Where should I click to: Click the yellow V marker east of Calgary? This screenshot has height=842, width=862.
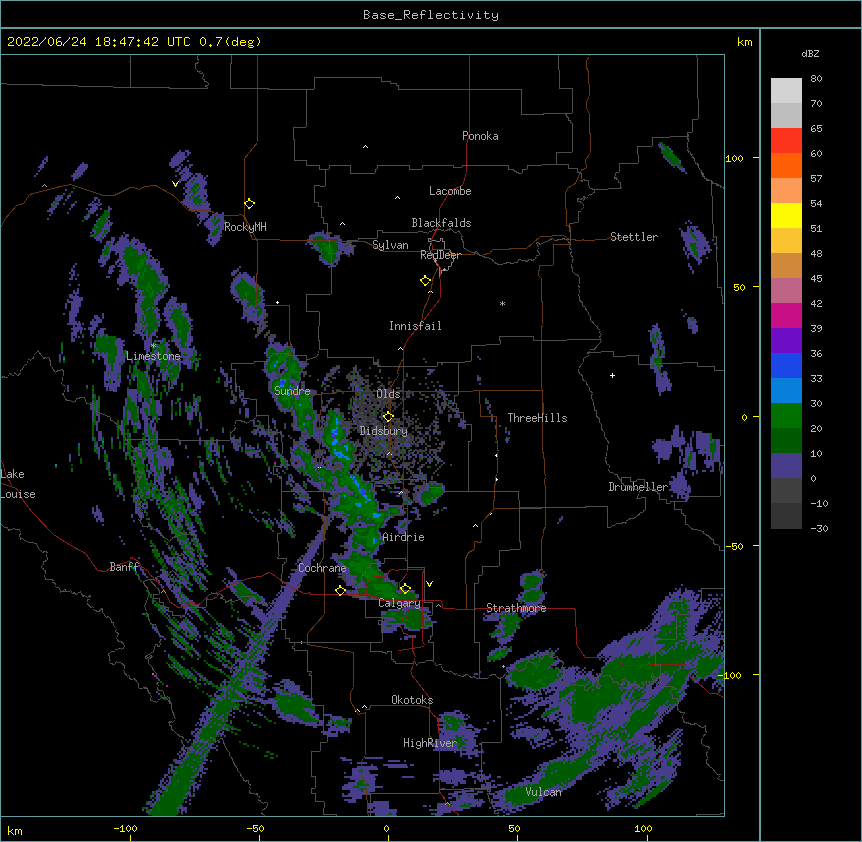[429, 584]
